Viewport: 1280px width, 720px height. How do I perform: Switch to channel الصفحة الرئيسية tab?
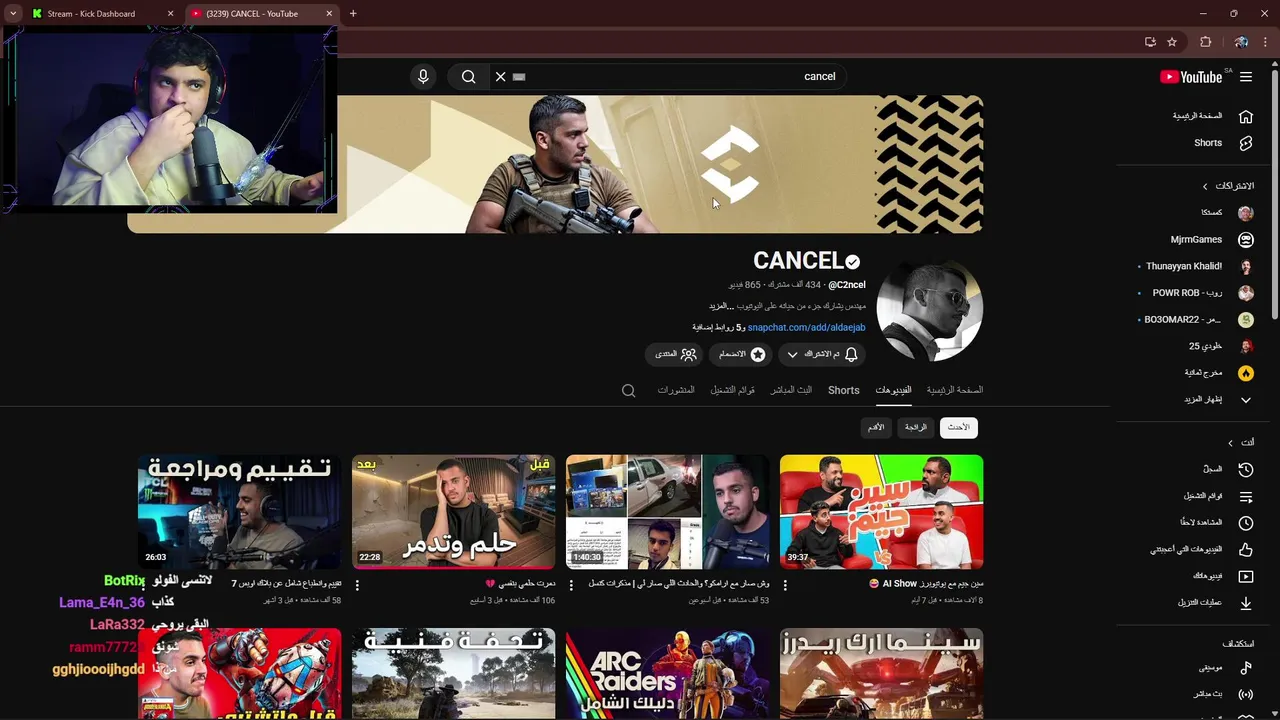pos(955,390)
